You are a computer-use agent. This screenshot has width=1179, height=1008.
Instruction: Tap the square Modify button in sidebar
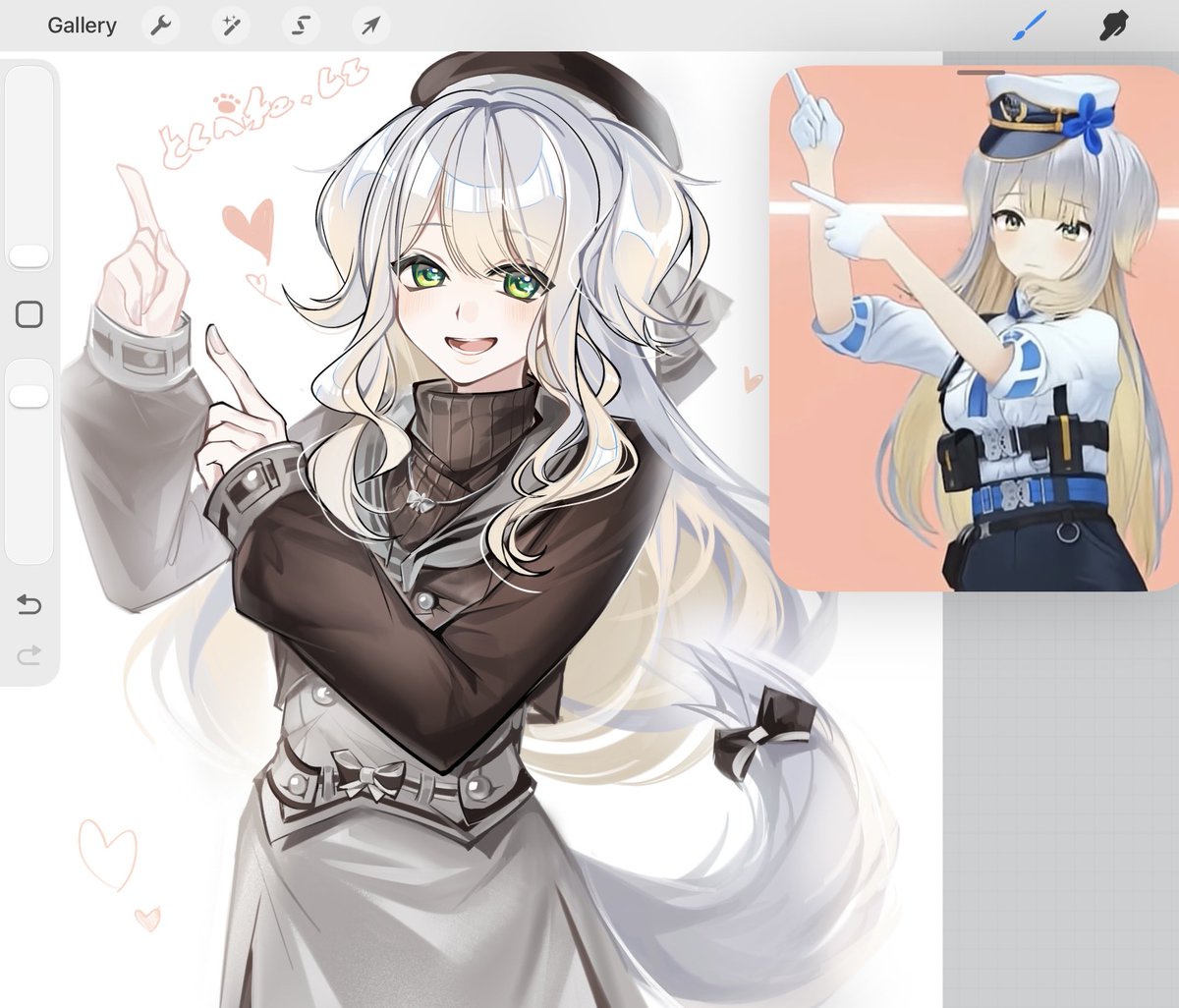click(x=29, y=314)
